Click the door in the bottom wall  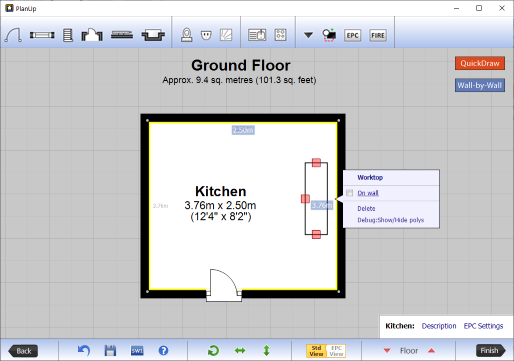tap(224, 286)
